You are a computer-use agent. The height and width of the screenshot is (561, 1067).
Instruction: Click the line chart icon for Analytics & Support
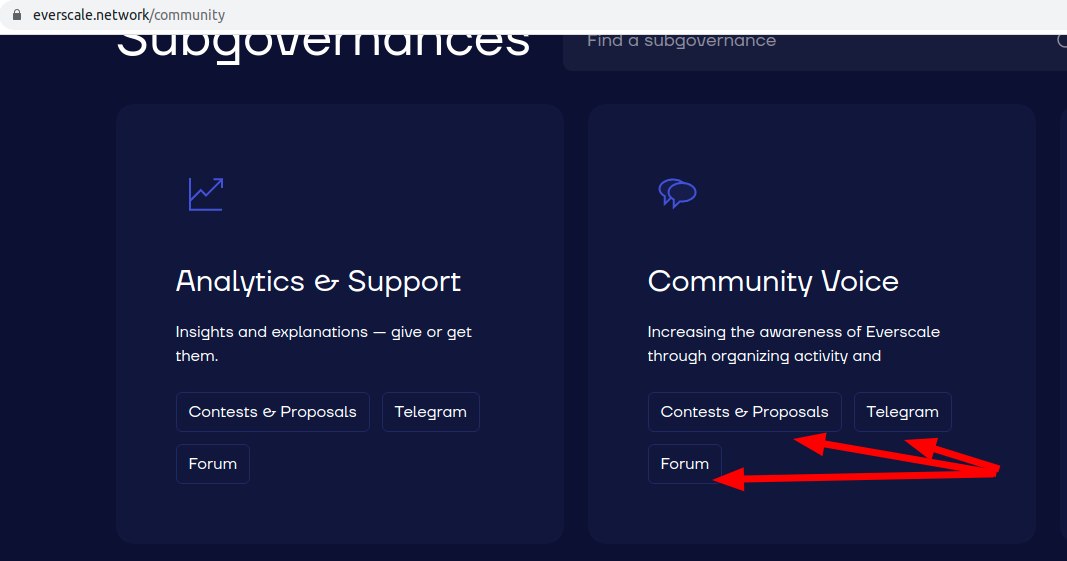point(205,194)
